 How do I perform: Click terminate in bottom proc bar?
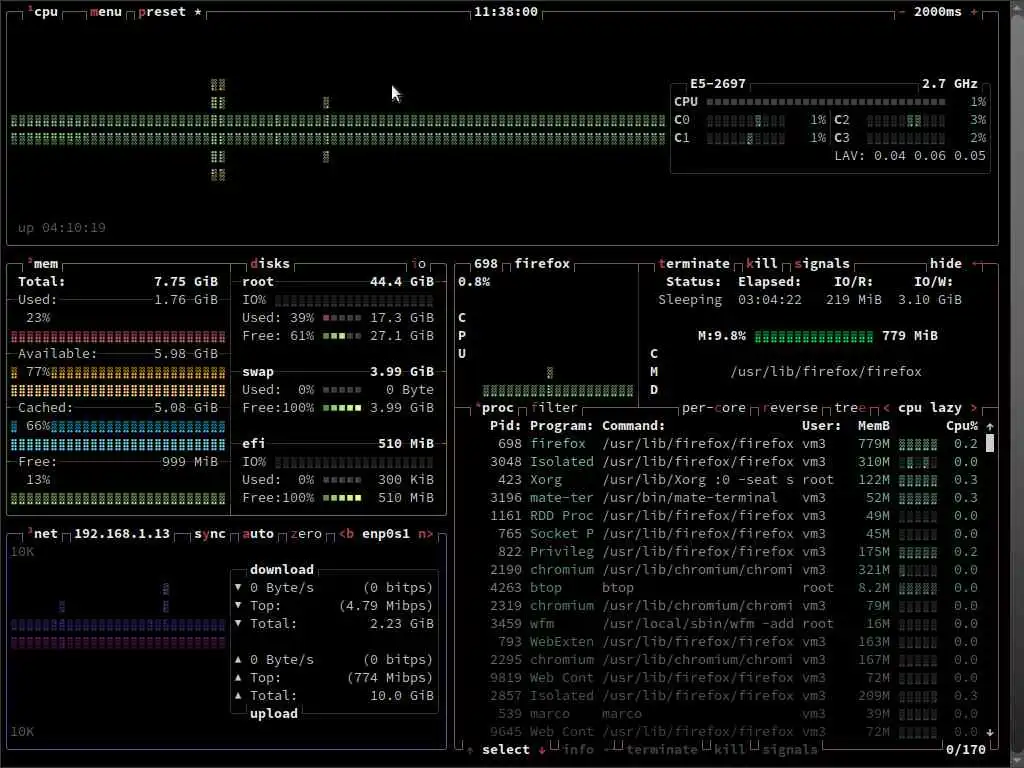point(662,750)
